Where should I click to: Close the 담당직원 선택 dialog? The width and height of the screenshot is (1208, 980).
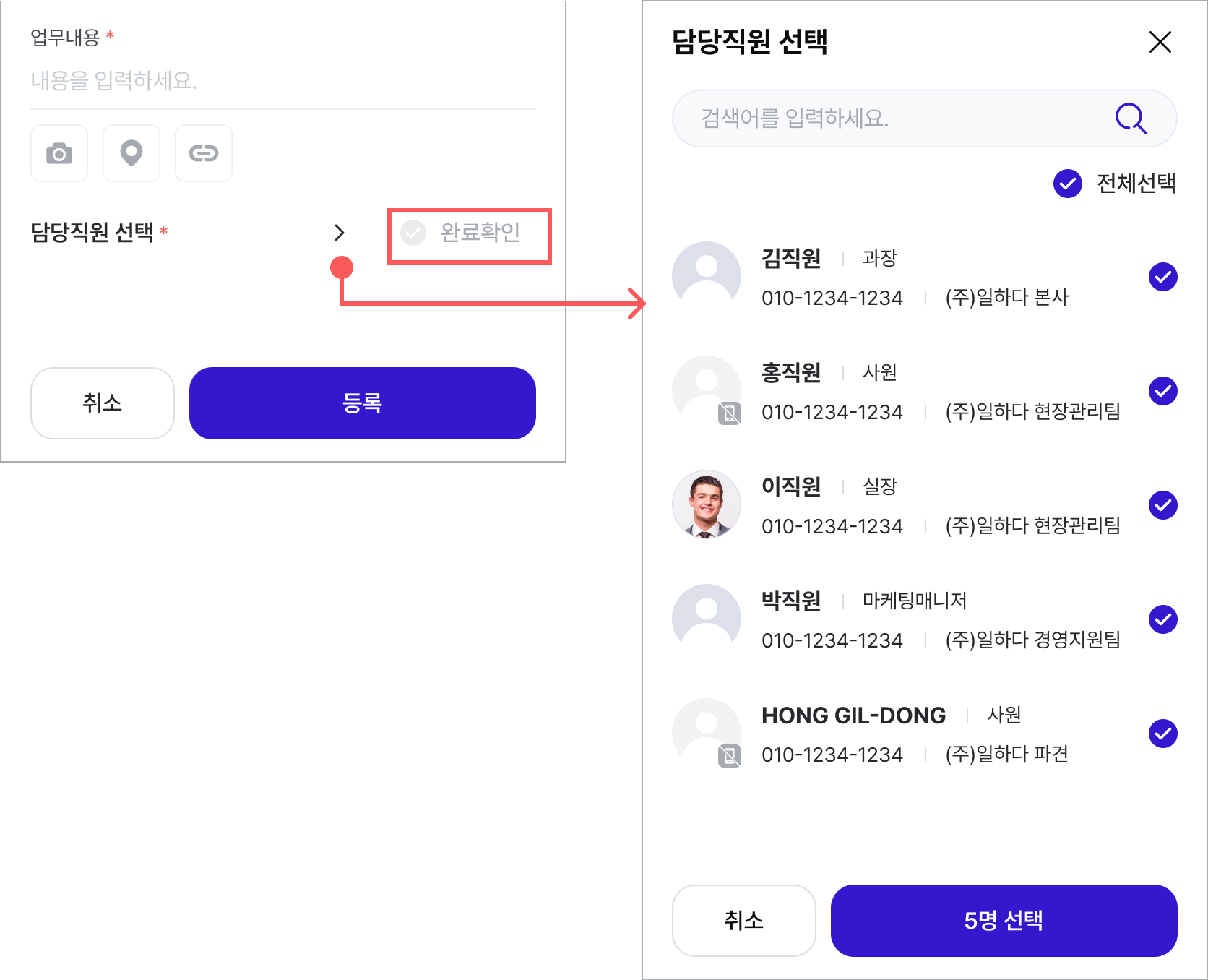(1160, 42)
